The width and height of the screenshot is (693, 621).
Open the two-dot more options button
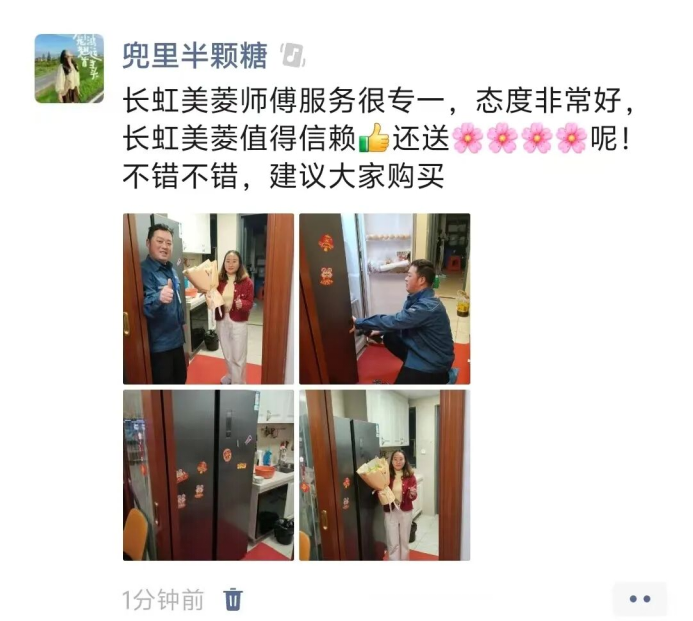pyautogui.click(x=640, y=599)
